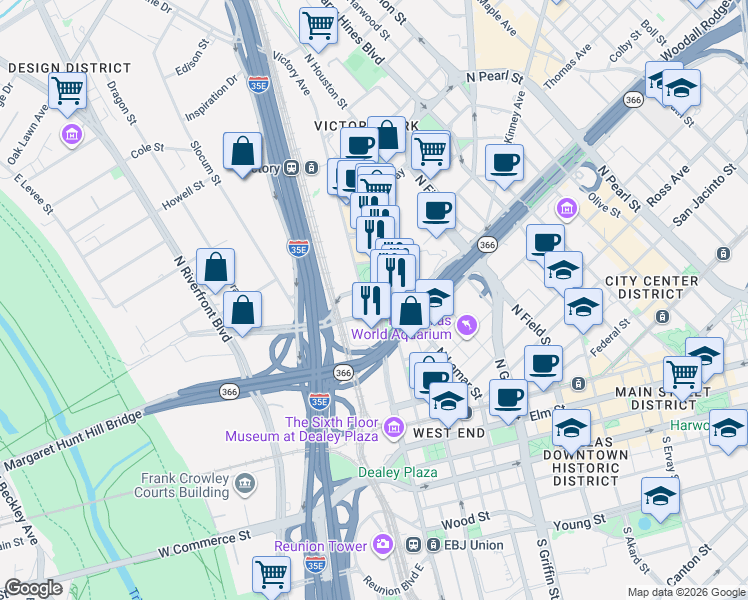The height and width of the screenshot is (600, 748).
Task: Click the CITY CENTER DISTRICT label
Action: coord(651,288)
